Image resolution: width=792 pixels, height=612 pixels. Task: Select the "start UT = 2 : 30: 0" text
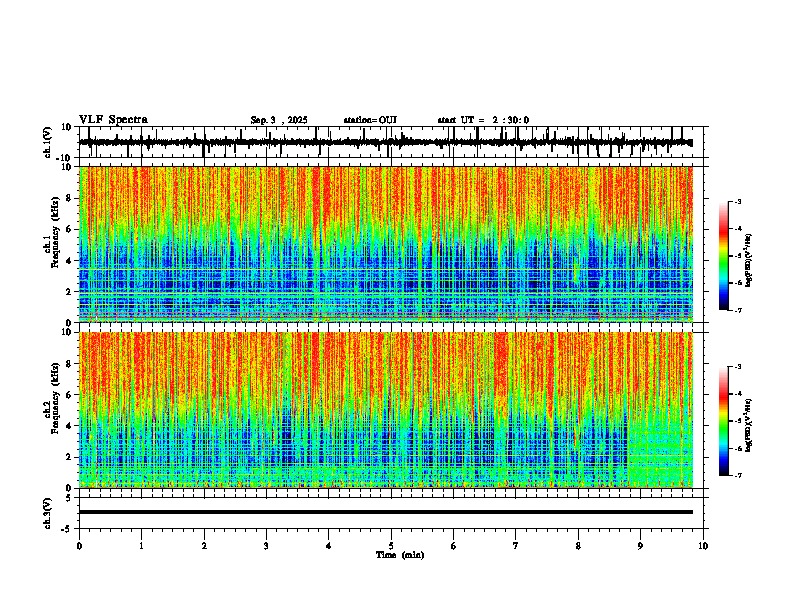[483, 120]
